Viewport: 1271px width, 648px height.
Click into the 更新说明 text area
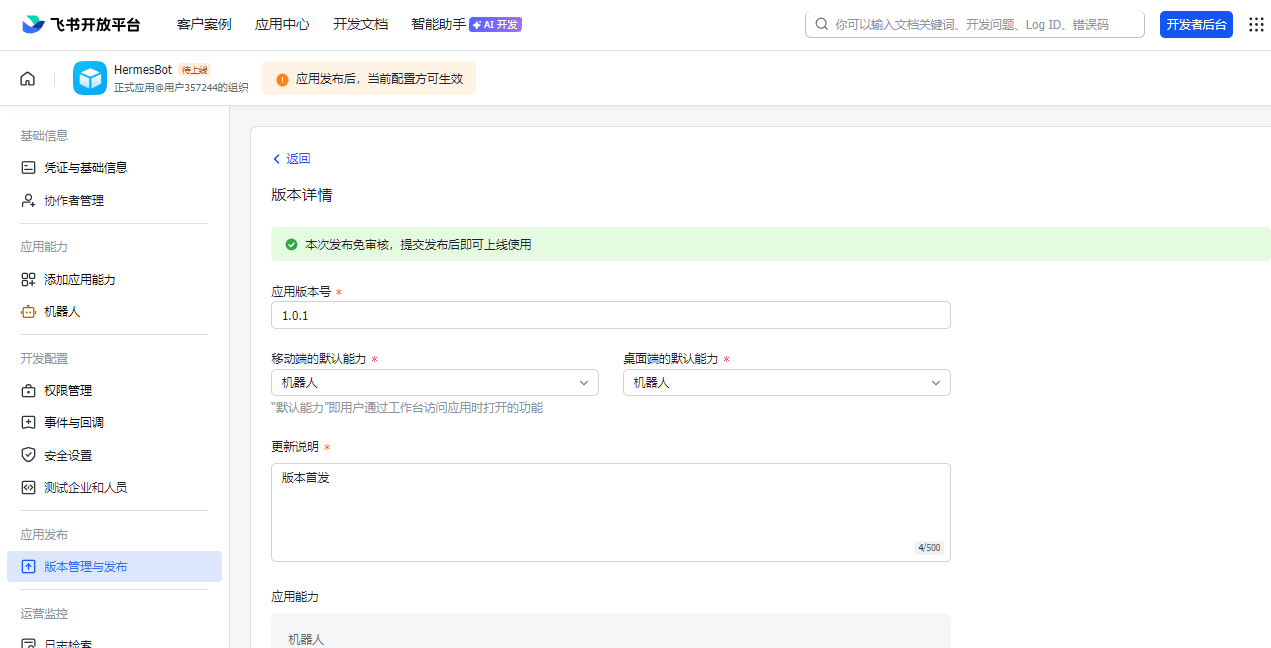(610, 512)
